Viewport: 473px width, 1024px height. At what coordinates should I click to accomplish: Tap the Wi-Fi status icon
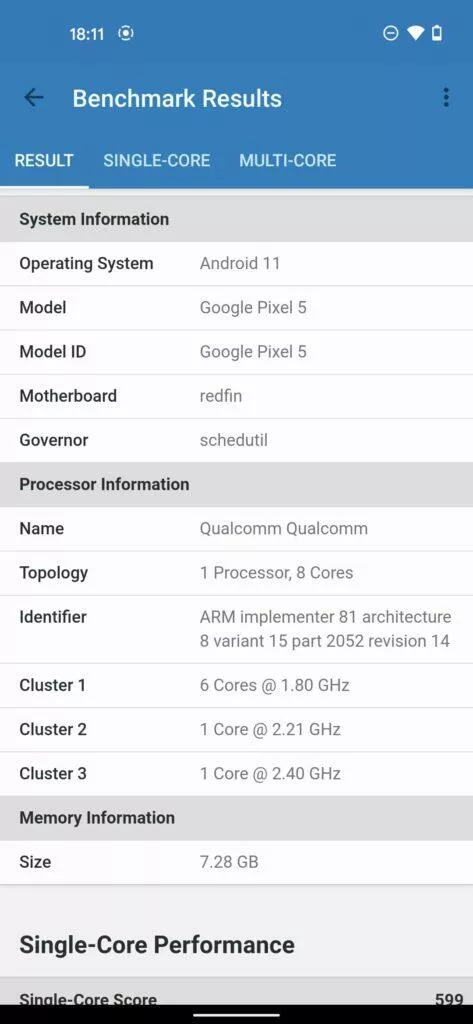tap(415, 33)
